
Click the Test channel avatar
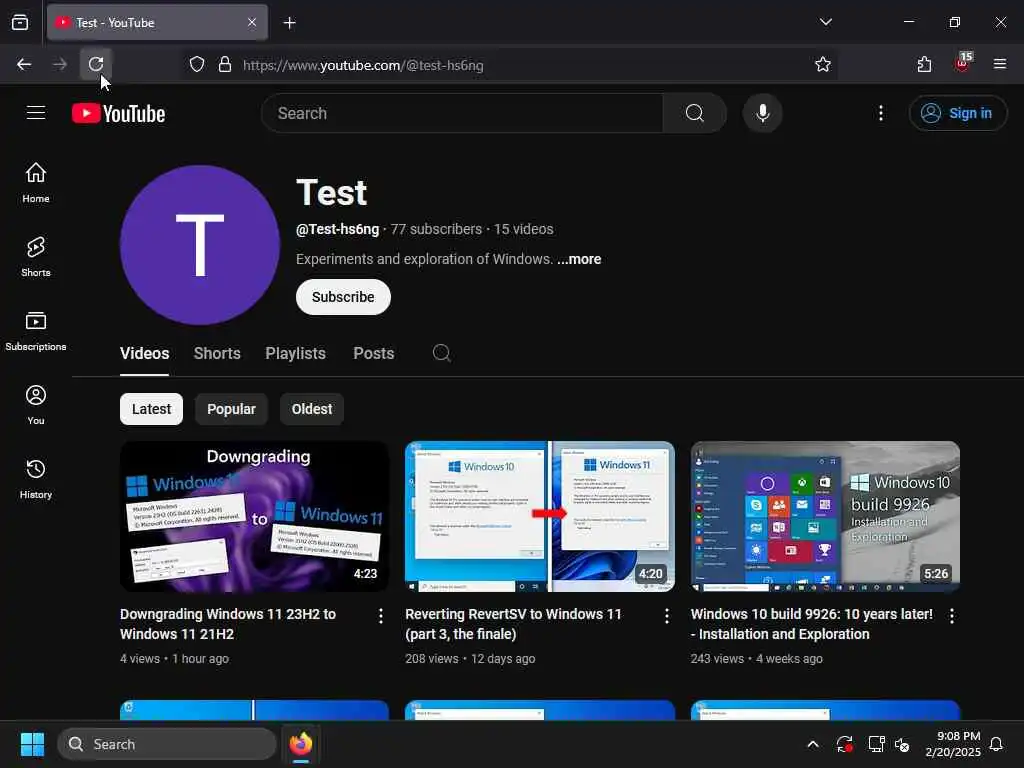click(200, 245)
